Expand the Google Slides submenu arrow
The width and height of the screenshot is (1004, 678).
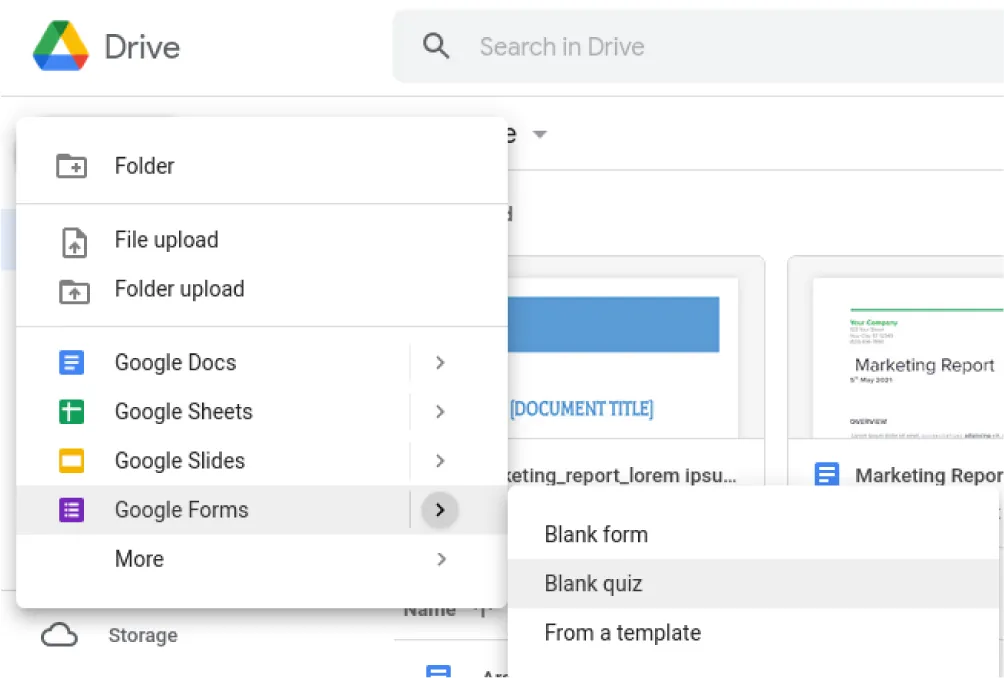point(440,460)
